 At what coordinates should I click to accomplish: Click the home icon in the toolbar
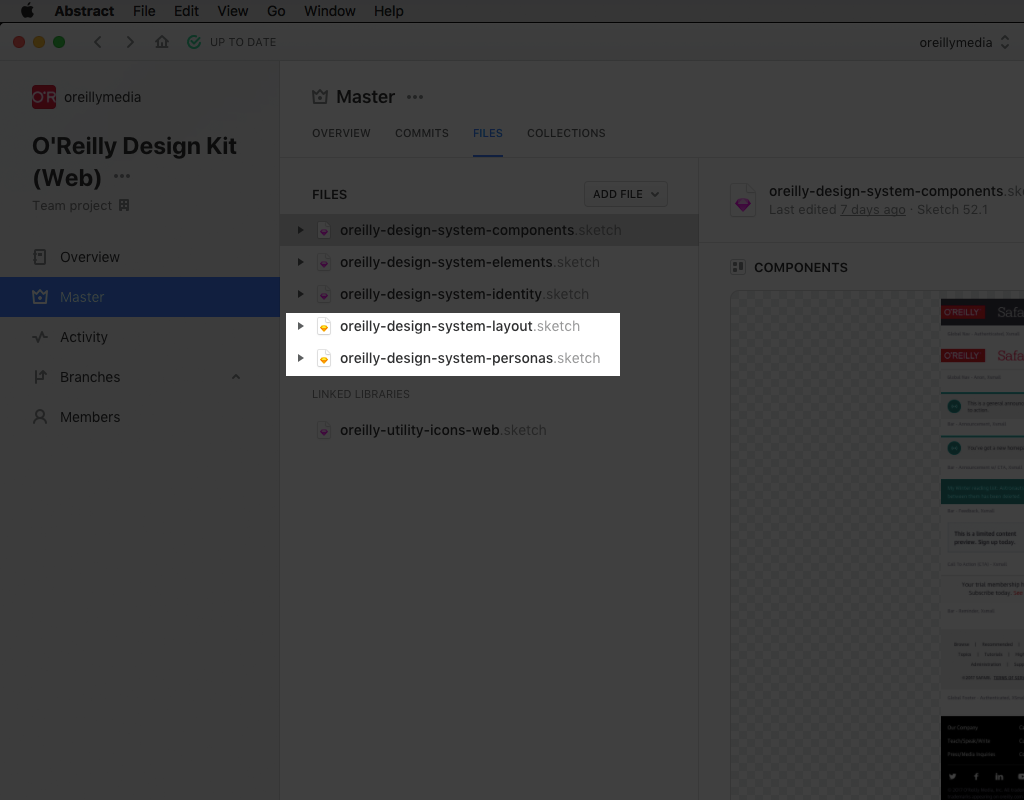[162, 42]
